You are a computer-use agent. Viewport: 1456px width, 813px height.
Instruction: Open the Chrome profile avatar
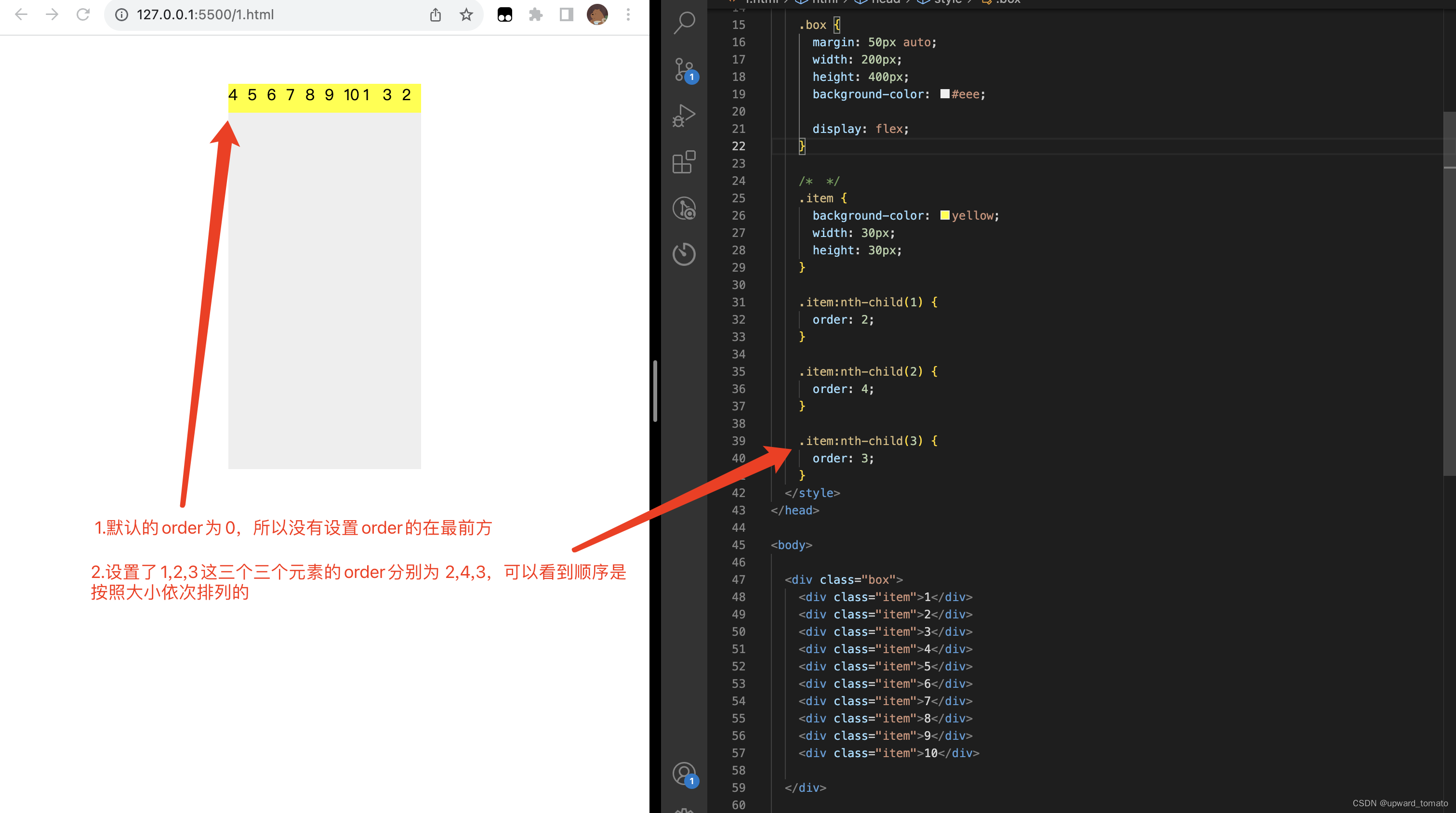(597, 14)
